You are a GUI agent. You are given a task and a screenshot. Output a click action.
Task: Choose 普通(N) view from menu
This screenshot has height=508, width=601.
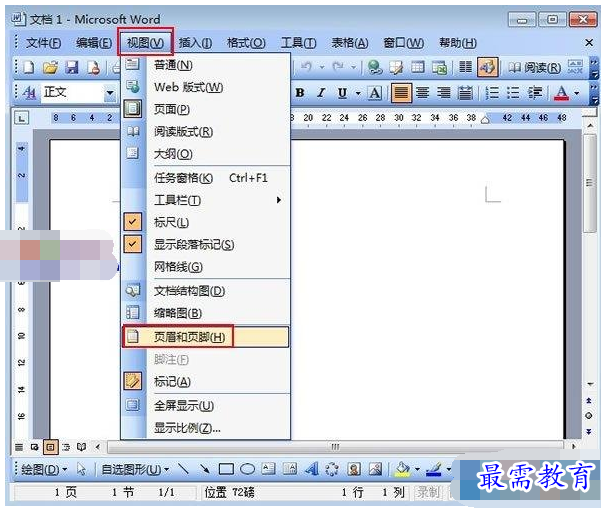(205, 65)
